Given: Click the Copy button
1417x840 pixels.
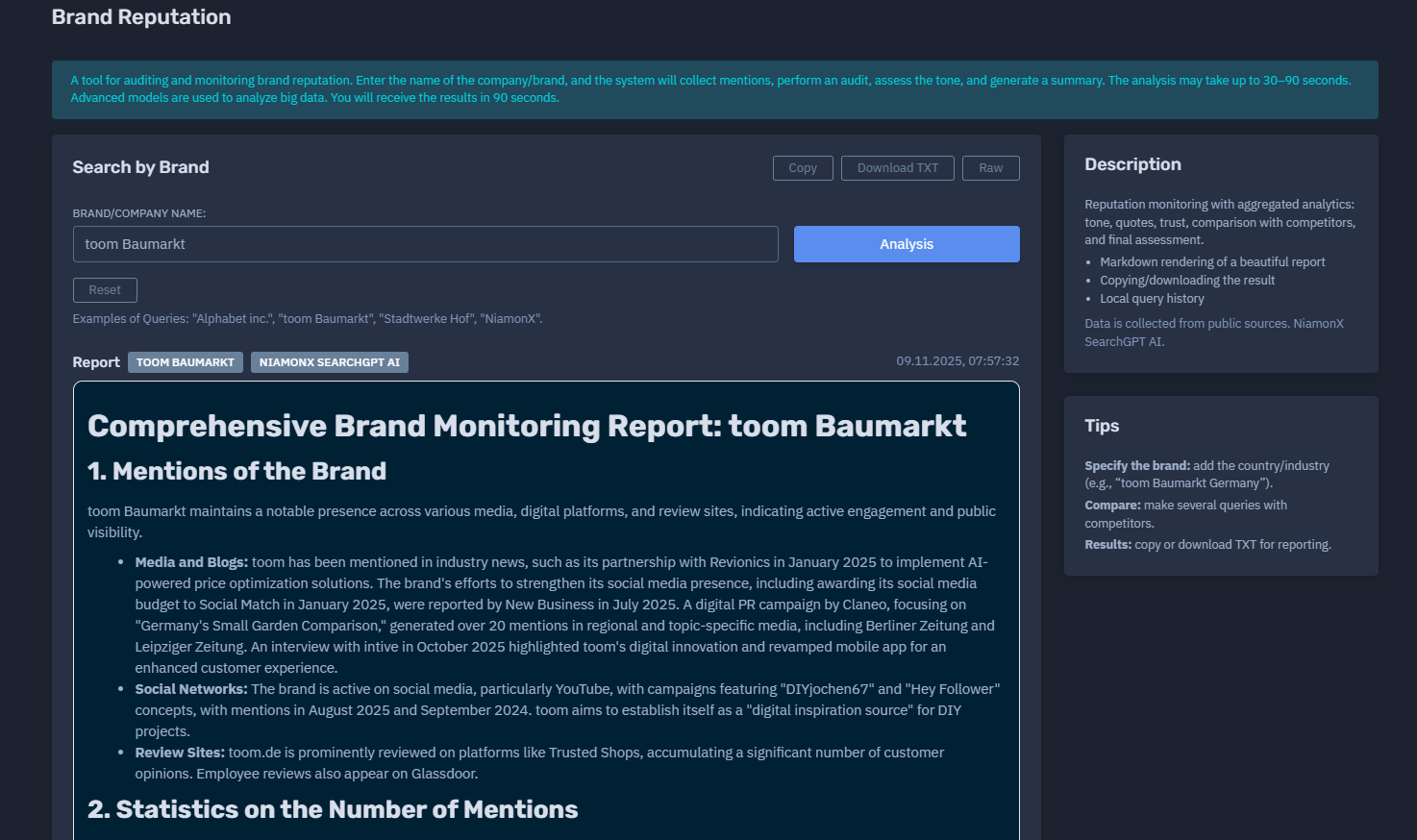Looking at the screenshot, I should [803, 168].
